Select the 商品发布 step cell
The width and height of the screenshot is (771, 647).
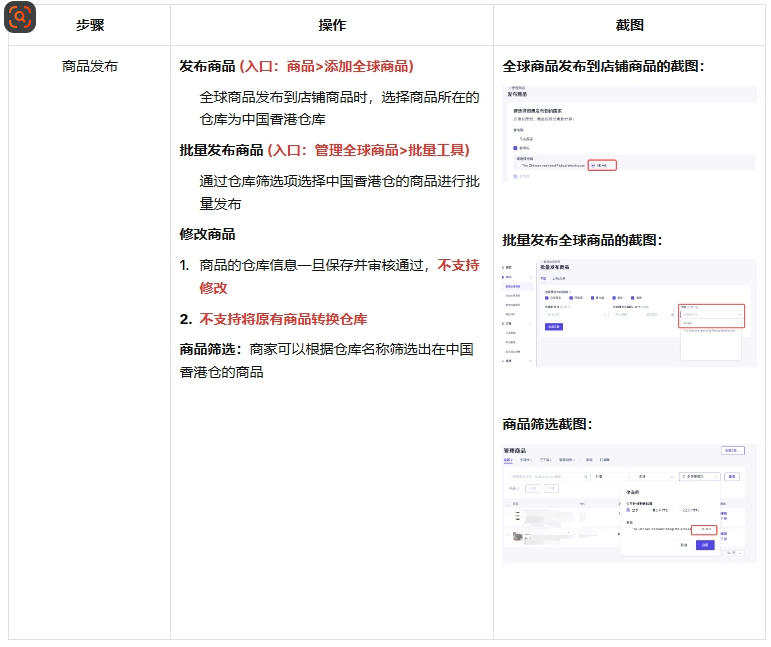pos(90,66)
